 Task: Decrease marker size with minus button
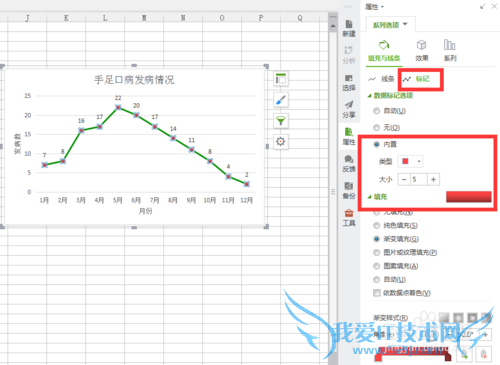(x=404, y=180)
